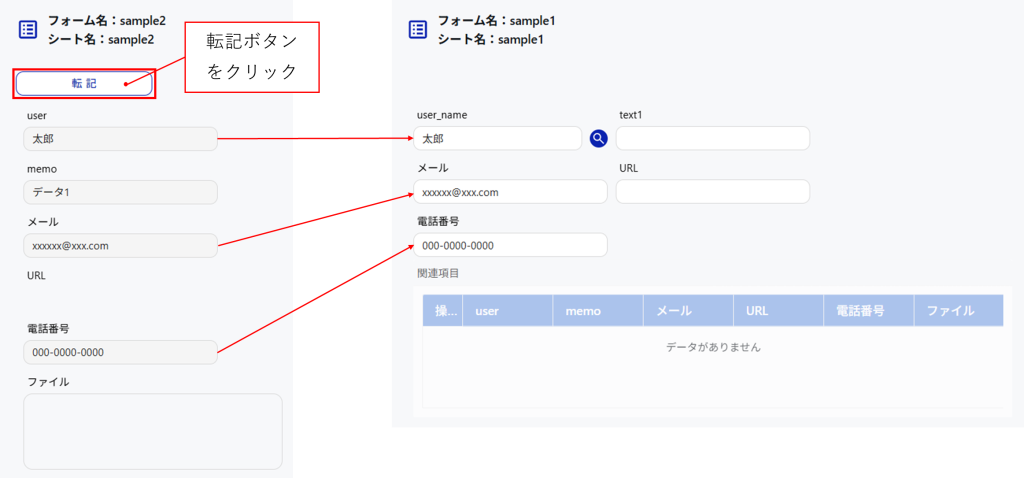Click the memo field containing データ1
This screenshot has width=1024, height=478.
120,192
